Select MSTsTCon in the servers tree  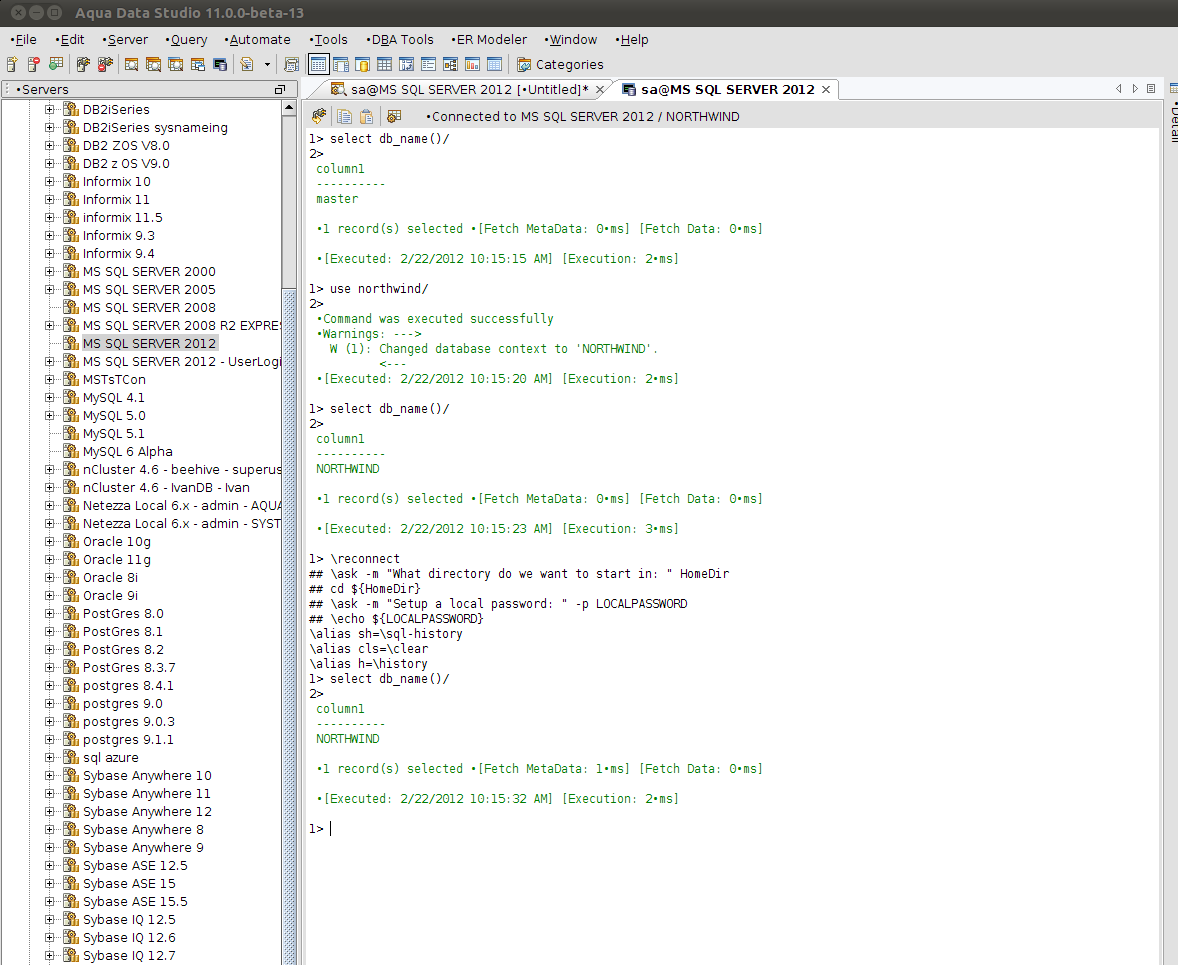[x=114, y=380]
